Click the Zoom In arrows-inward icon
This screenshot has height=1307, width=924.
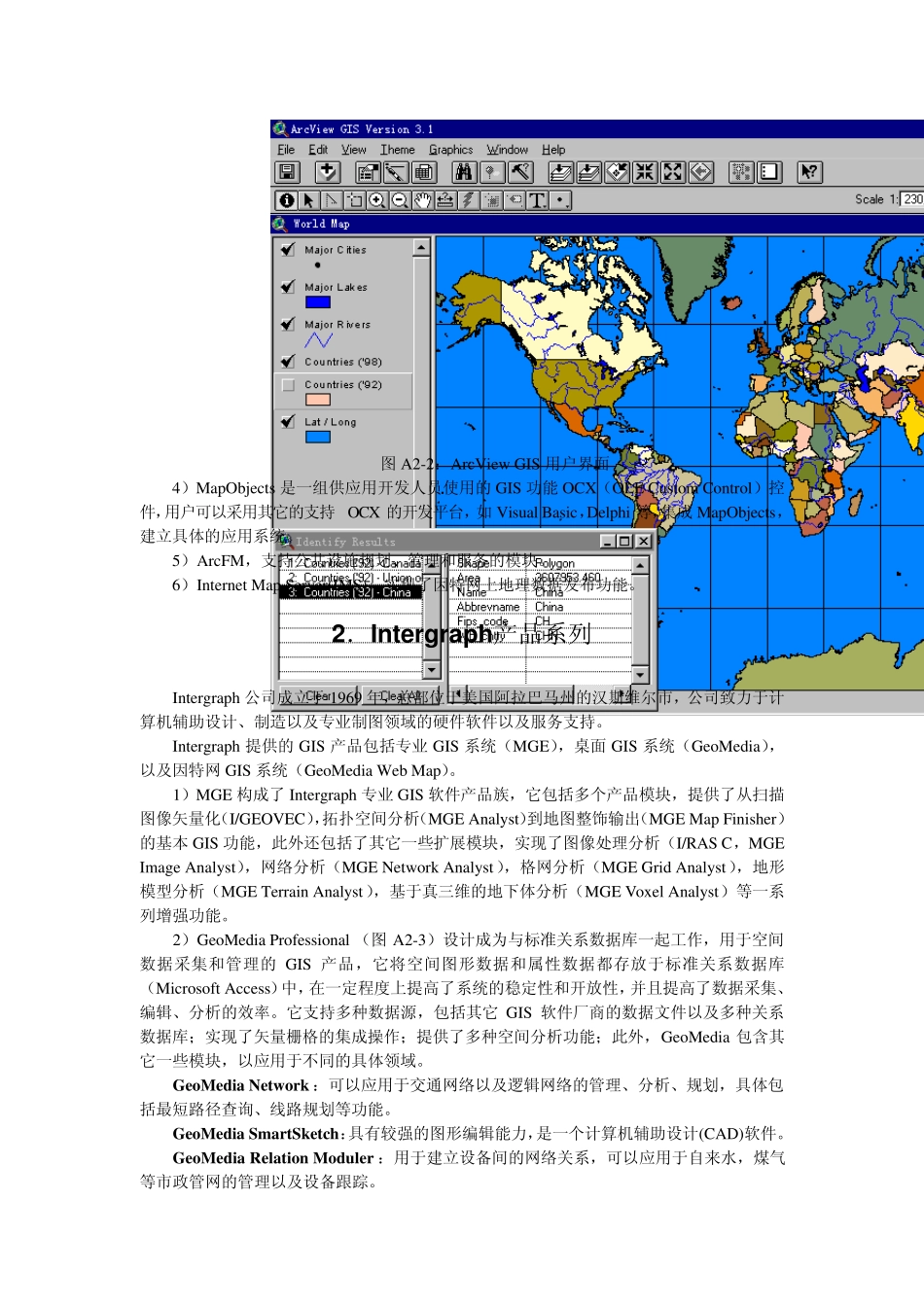645,172
